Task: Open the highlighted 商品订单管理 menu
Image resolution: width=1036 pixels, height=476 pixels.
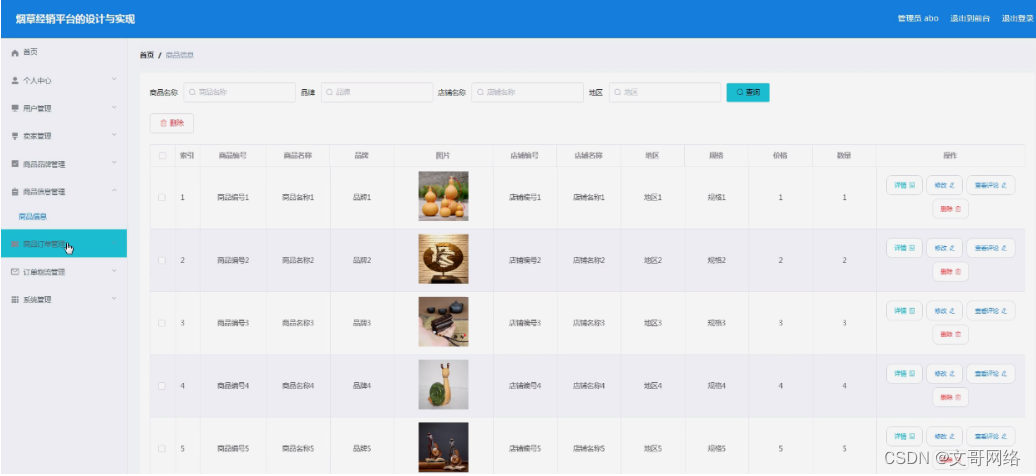Action: pyautogui.click(x=63, y=243)
